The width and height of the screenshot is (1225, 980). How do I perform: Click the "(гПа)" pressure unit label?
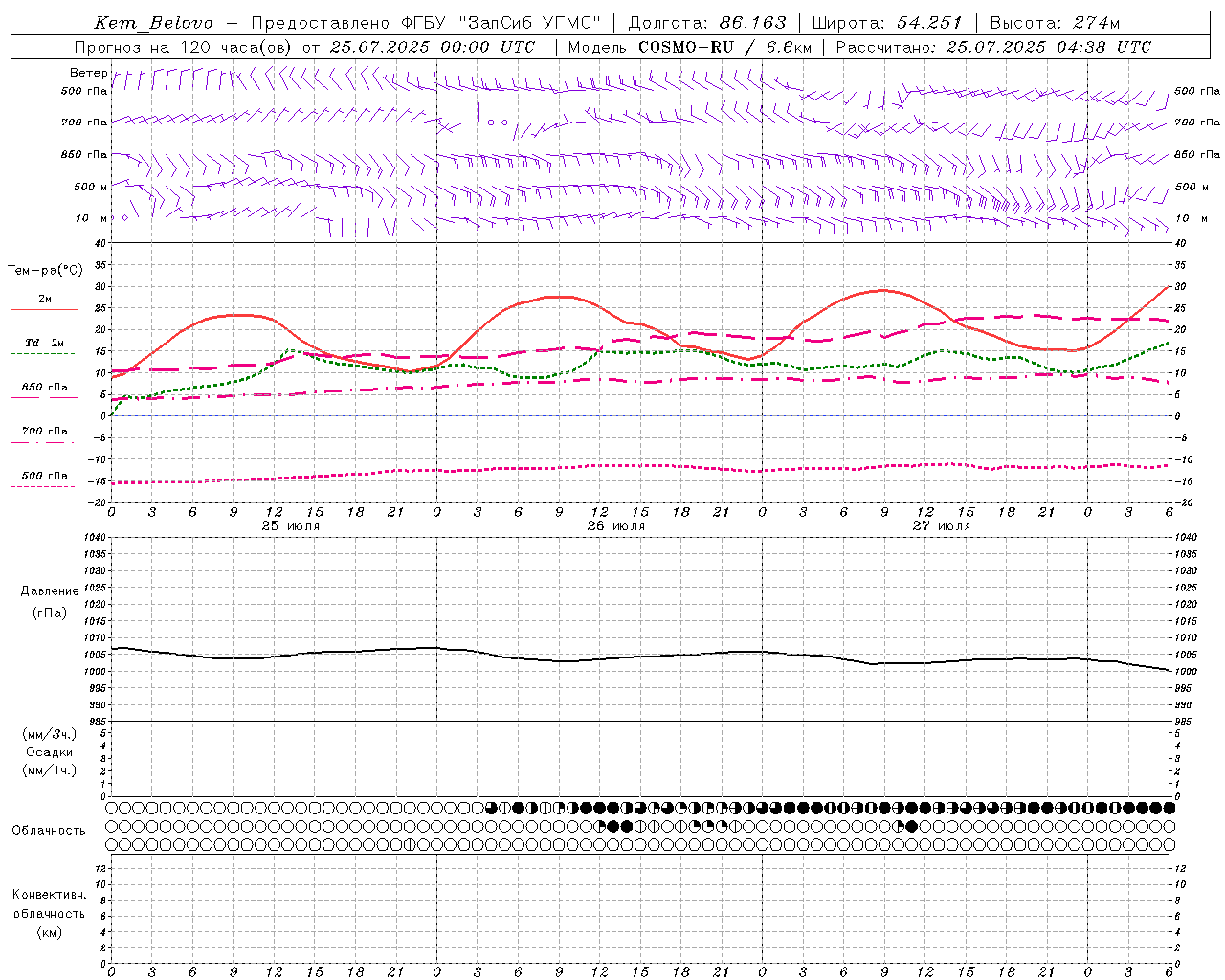[50, 613]
